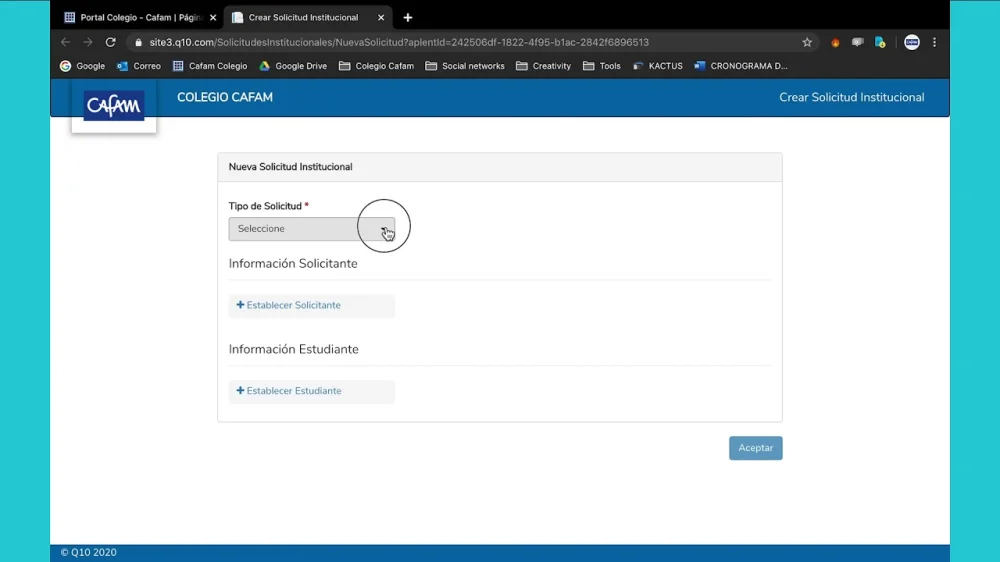Click the Información Solicitante heading
This screenshot has height=562, width=1000.
click(293, 264)
